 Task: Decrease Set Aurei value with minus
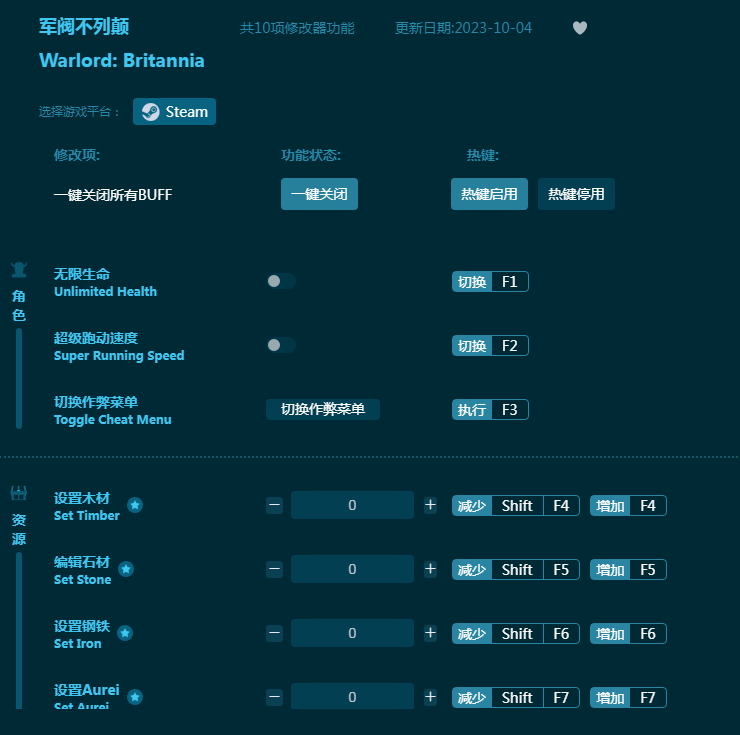click(x=275, y=697)
